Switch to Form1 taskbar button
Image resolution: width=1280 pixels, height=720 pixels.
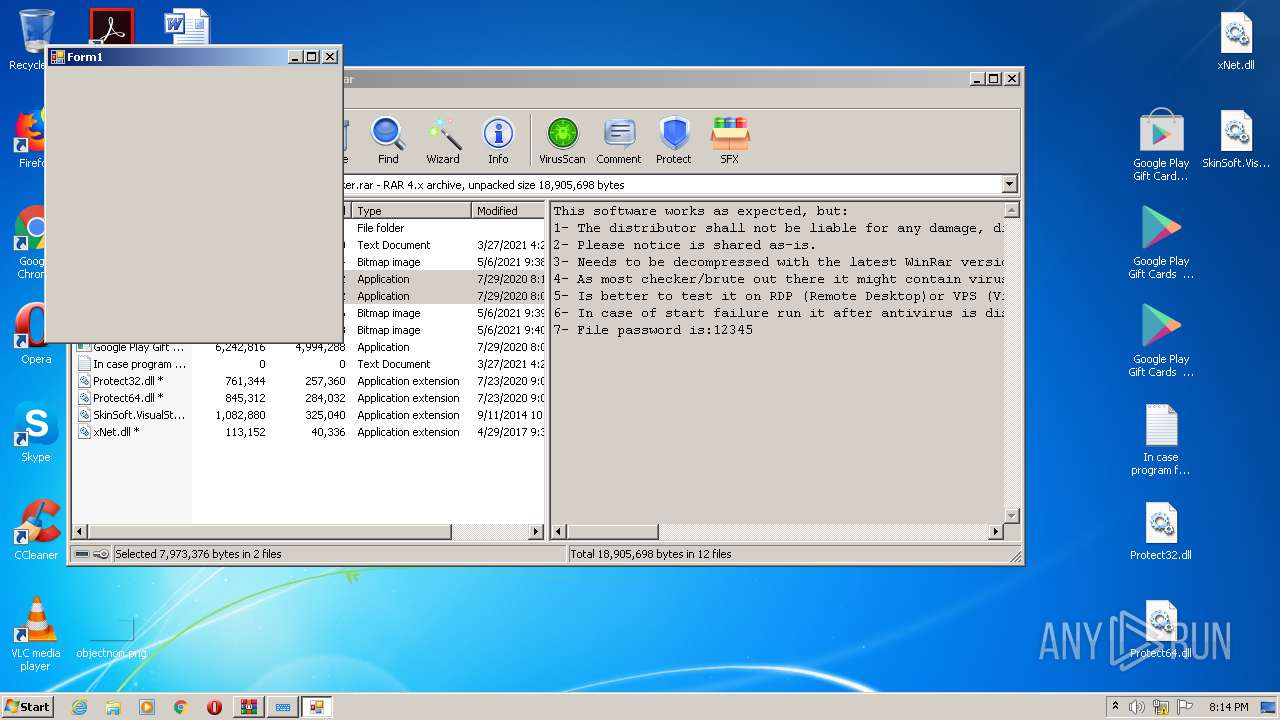[317, 707]
